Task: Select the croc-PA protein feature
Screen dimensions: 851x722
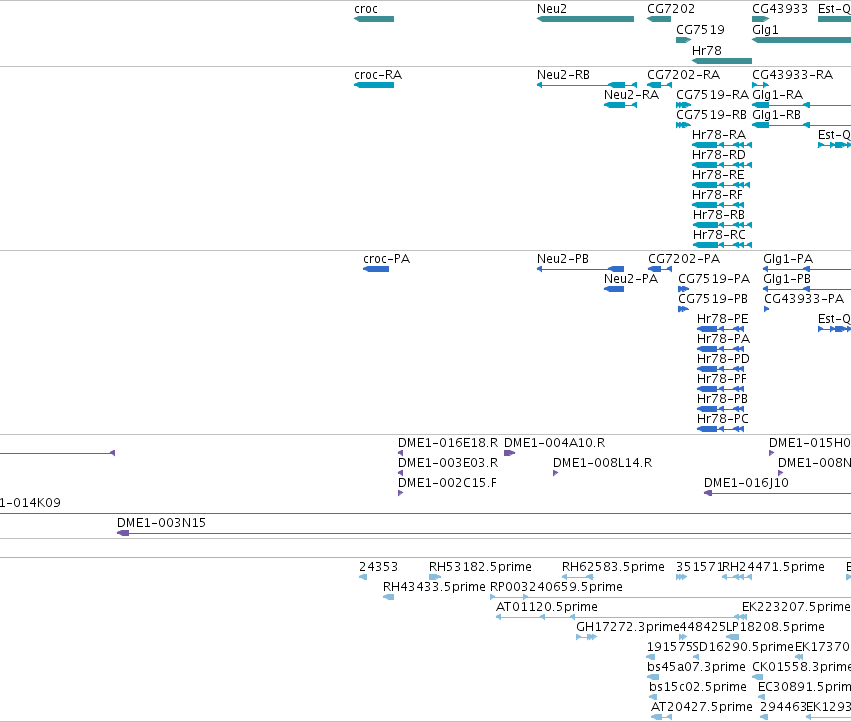Action: [x=376, y=269]
